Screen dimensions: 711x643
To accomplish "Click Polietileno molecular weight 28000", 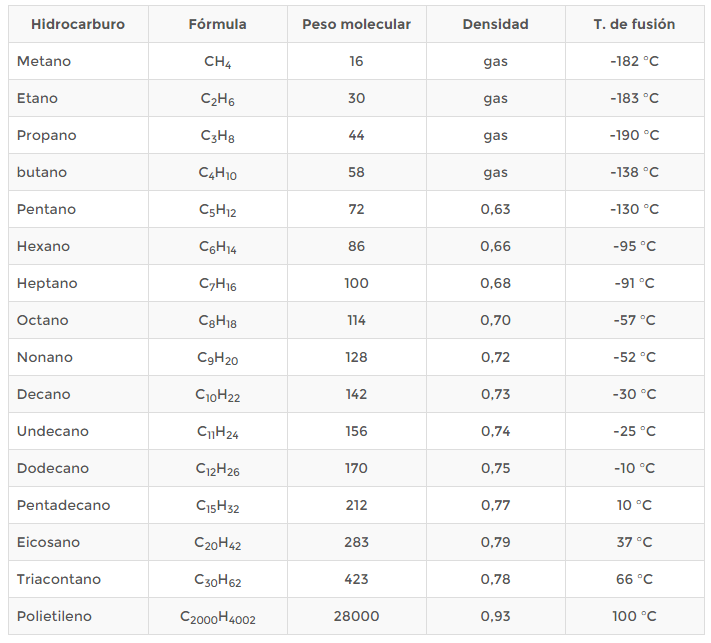I will click(x=356, y=616).
